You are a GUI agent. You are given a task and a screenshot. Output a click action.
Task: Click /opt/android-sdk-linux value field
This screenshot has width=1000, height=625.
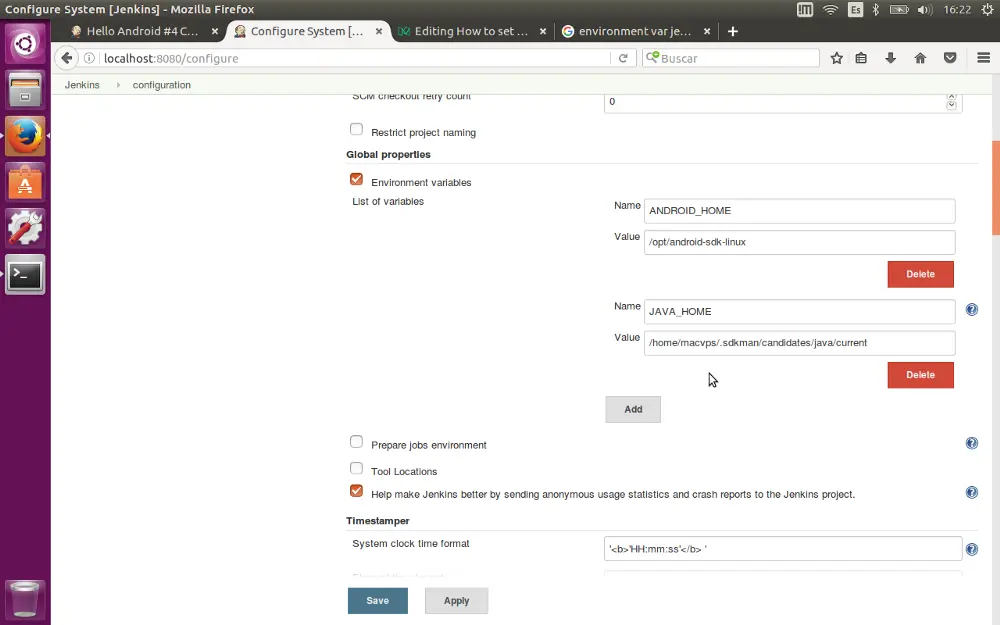pos(799,242)
